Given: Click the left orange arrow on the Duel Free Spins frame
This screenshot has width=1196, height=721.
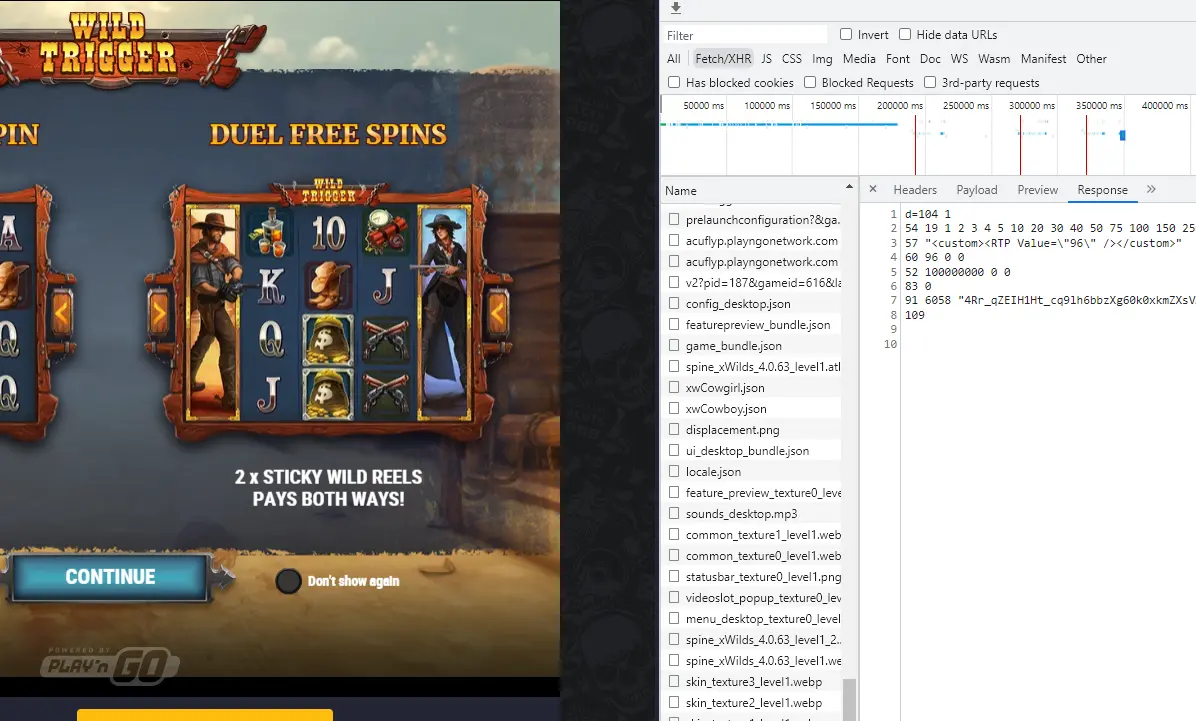Looking at the screenshot, I should point(158,312).
